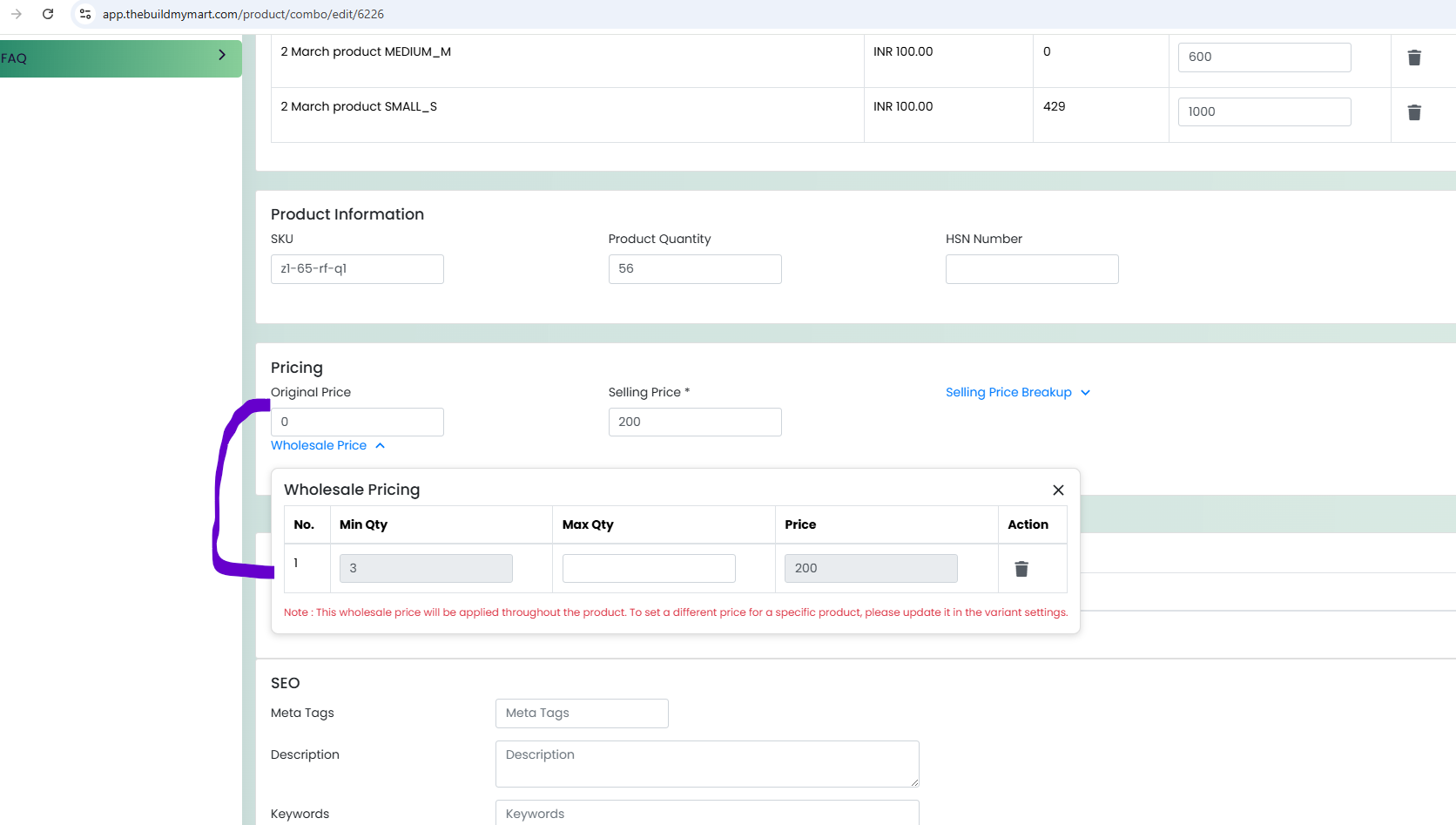Click the SKU input field
1456x825 pixels.
pos(357,269)
